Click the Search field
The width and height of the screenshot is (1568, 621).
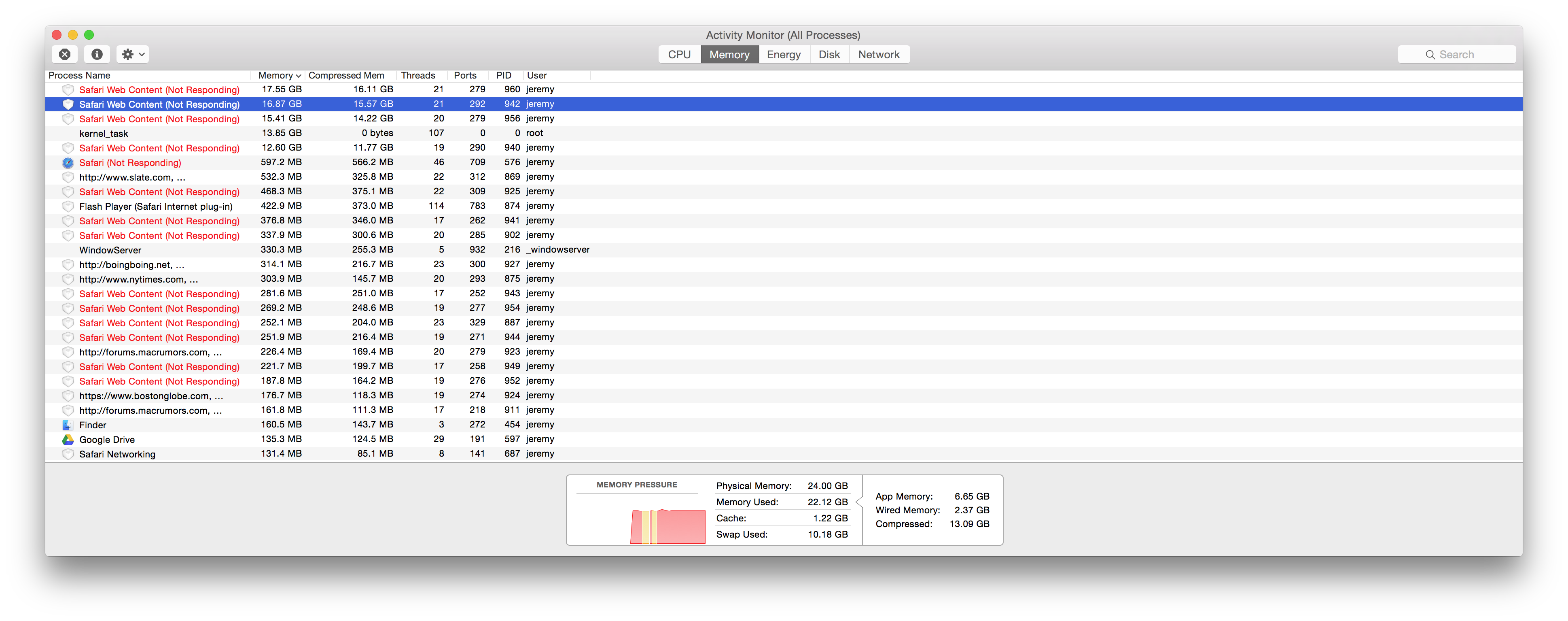click(x=1456, y=54)
